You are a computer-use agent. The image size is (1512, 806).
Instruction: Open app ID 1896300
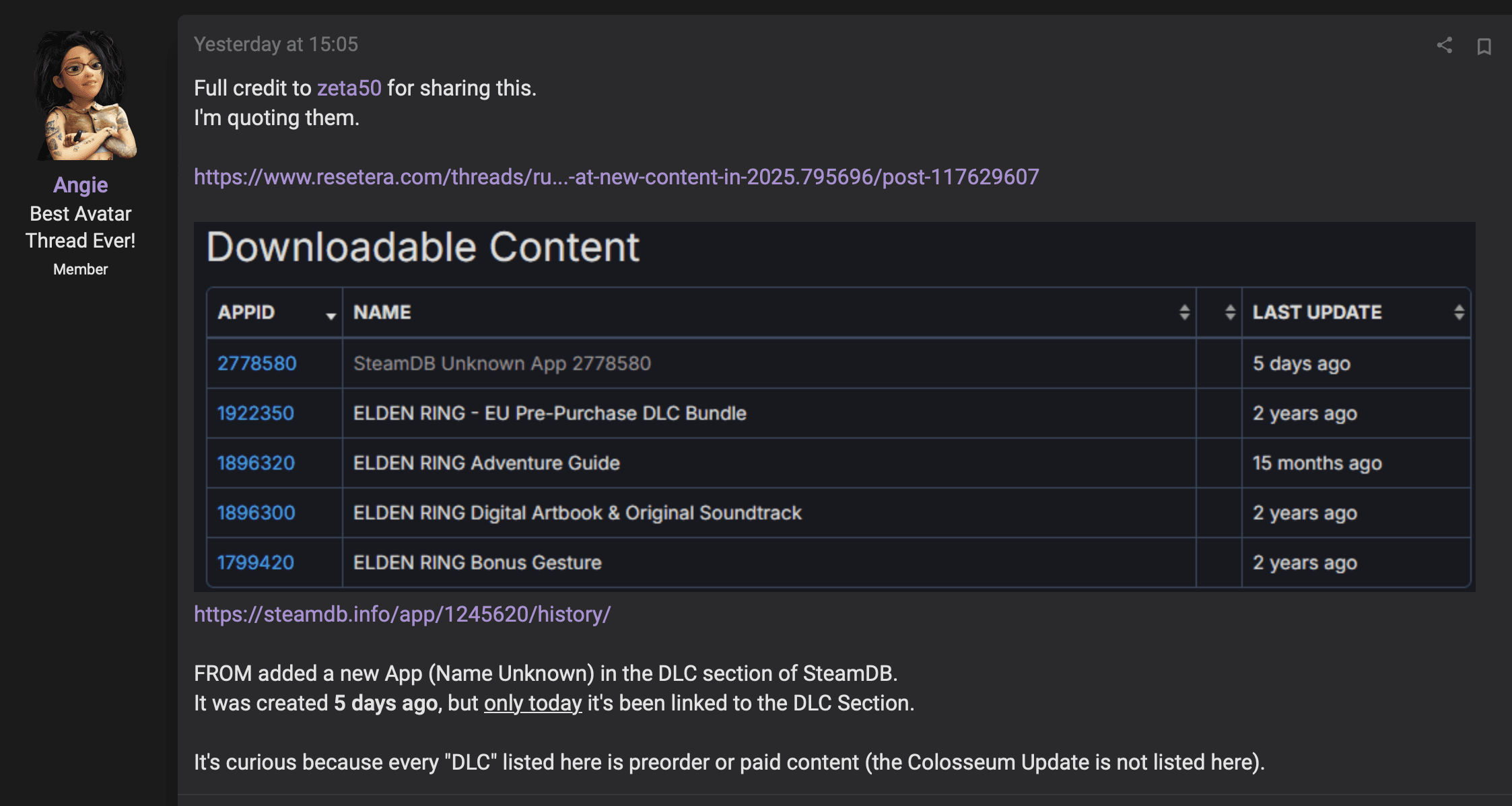coord(256,513)
